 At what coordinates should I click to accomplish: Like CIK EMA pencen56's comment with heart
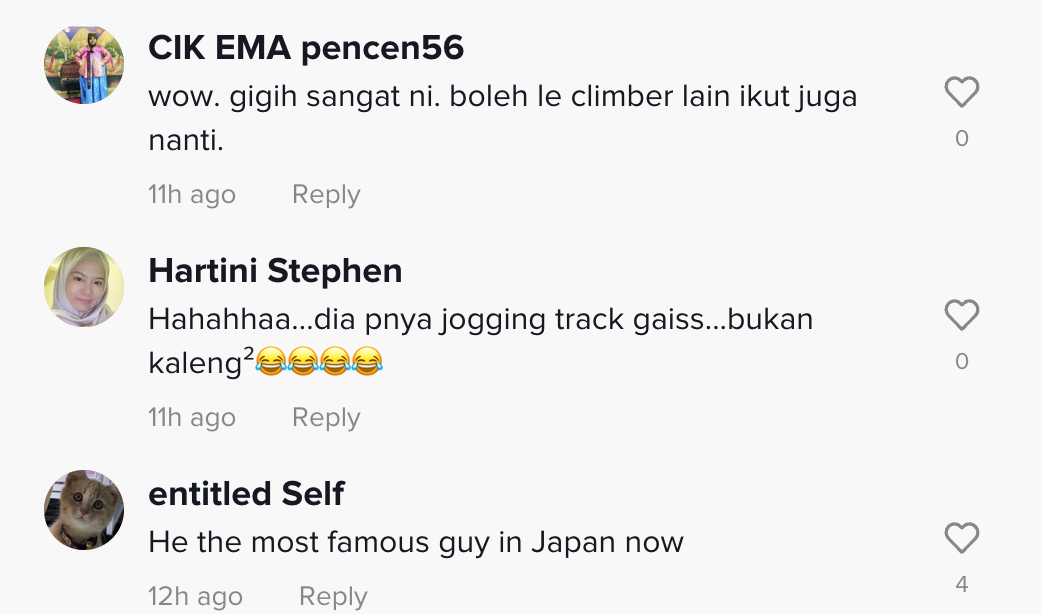pyautogui.click(x=961, y=93)
